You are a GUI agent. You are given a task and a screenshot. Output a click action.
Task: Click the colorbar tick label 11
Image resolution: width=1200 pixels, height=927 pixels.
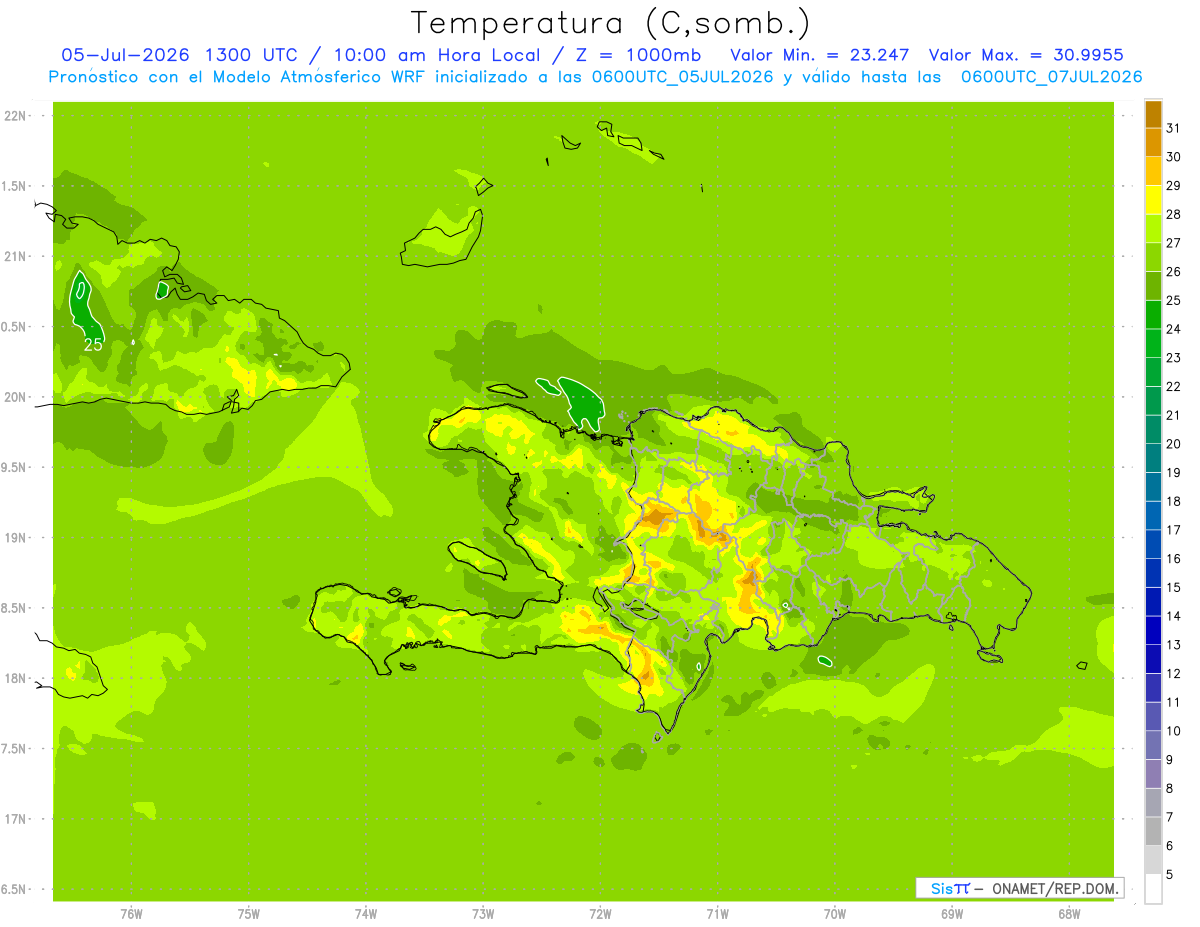coord(1173,702)
